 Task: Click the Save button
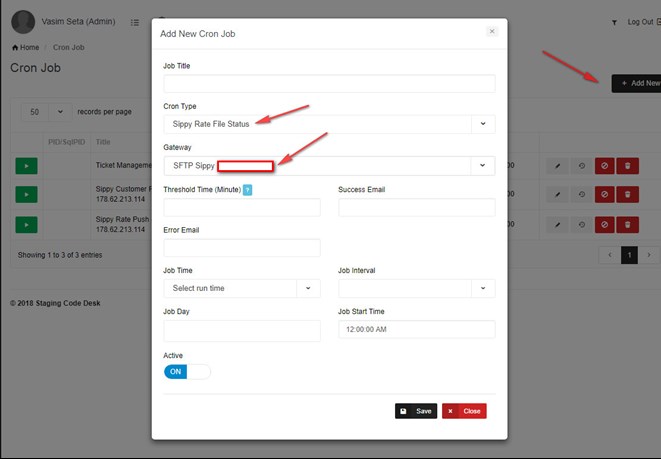click(x=416, y=411)
